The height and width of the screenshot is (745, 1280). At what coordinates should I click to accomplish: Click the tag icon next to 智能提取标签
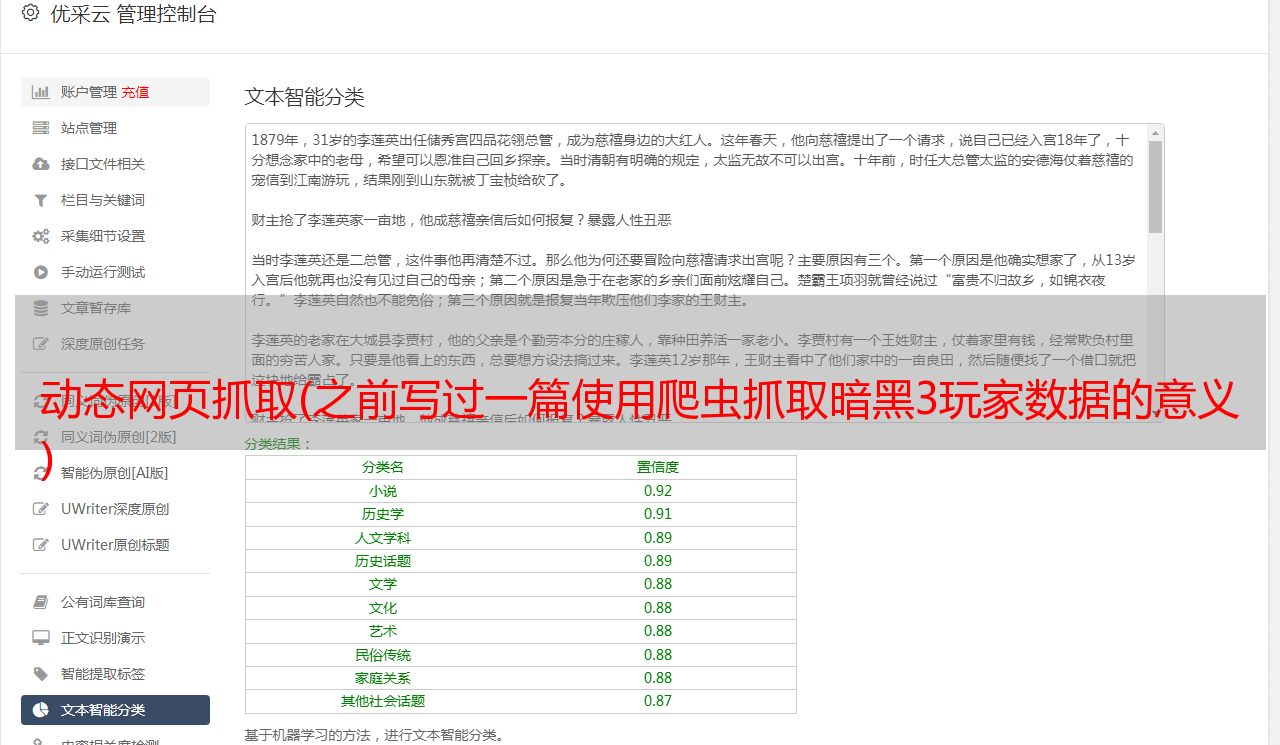[41, 674]
